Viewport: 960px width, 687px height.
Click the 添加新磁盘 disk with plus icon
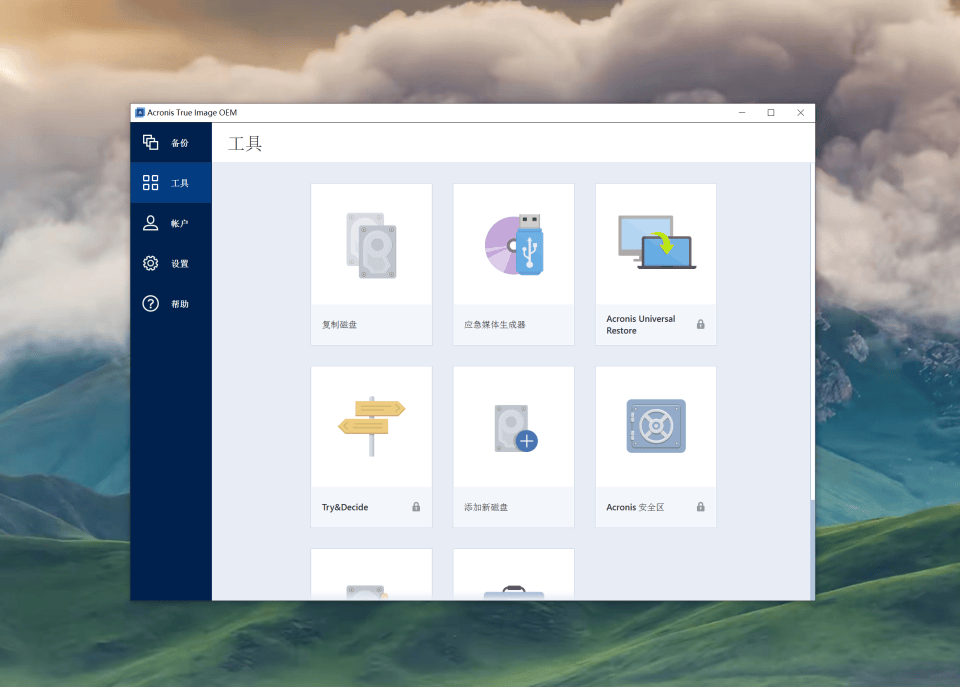tap(516, 428)
